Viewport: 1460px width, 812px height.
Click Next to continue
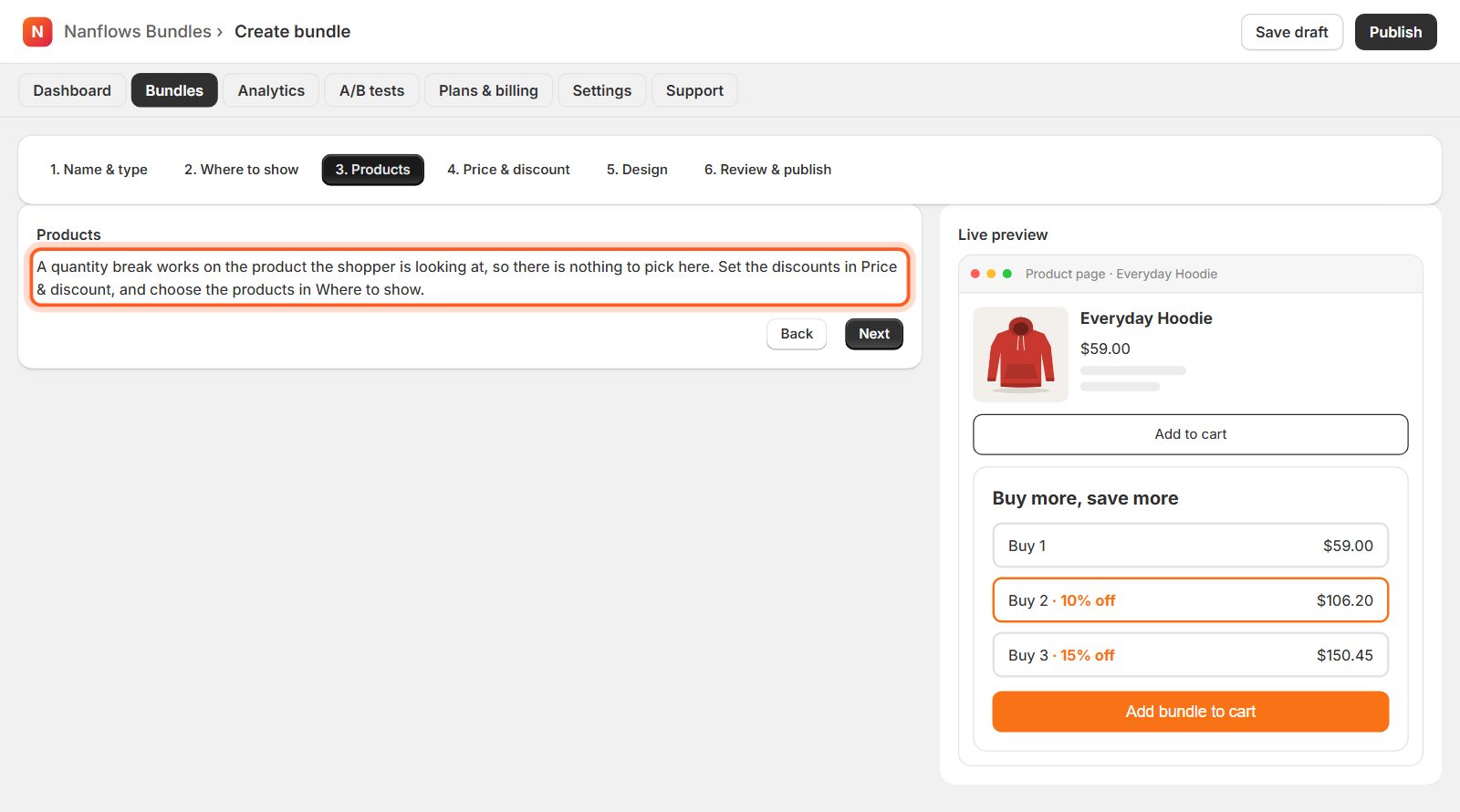coord(874,334)
